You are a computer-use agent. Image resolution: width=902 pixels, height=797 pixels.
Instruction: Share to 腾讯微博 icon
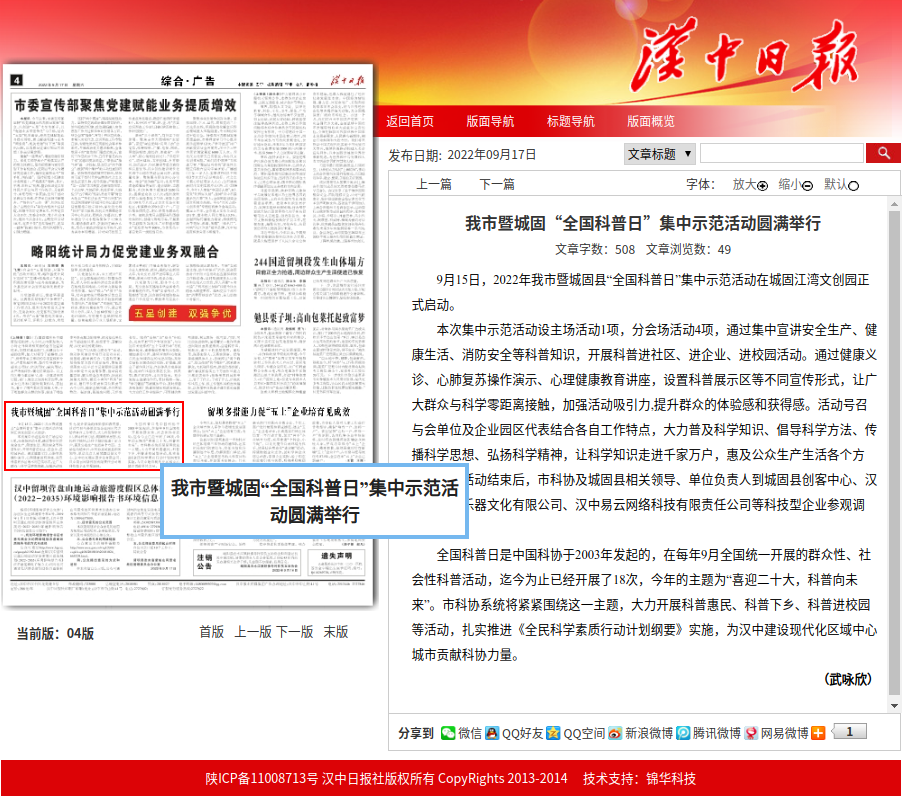coord(683,733)
